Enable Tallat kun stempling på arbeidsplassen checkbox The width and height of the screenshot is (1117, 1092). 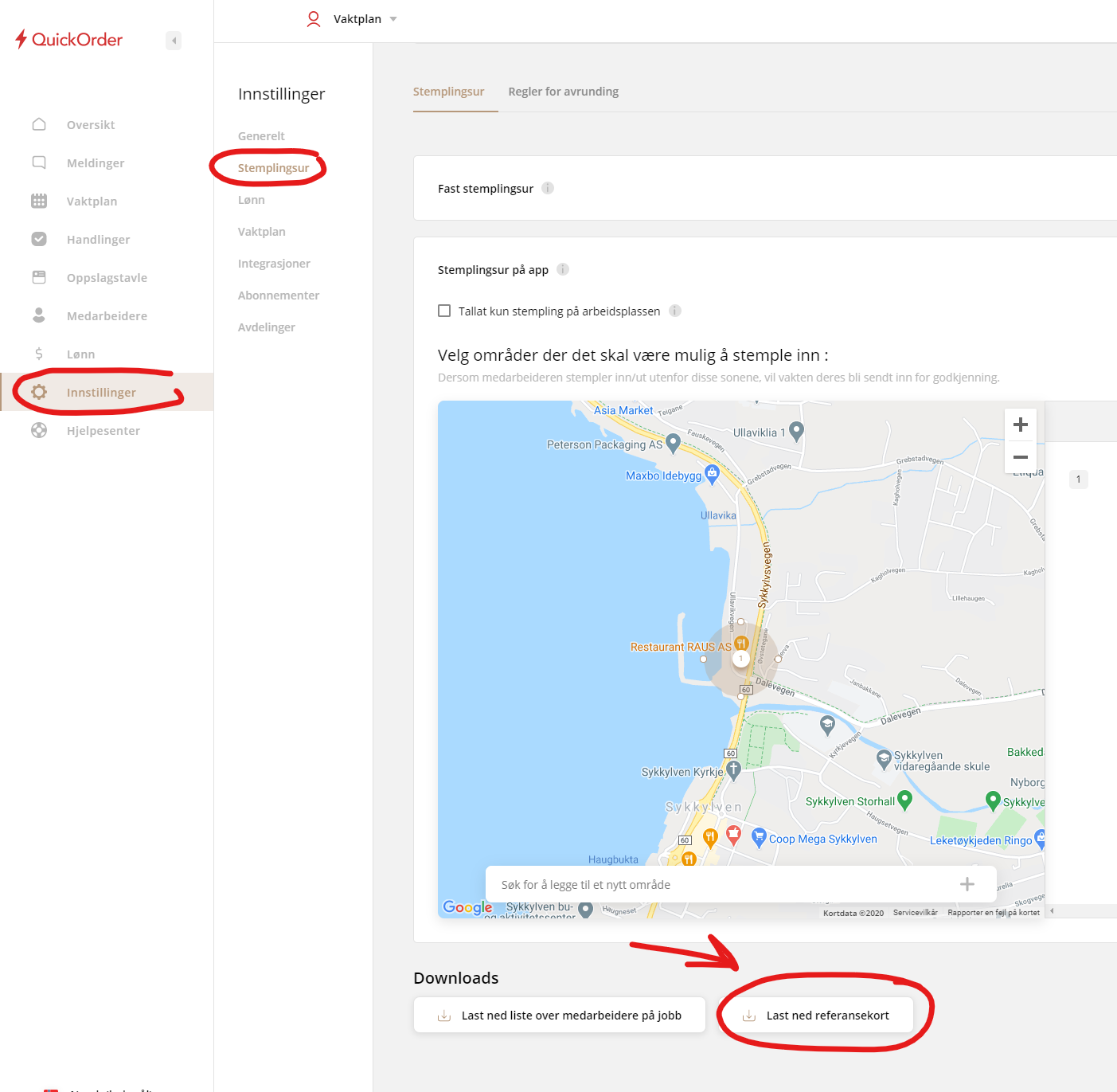(x=444, y=311)
